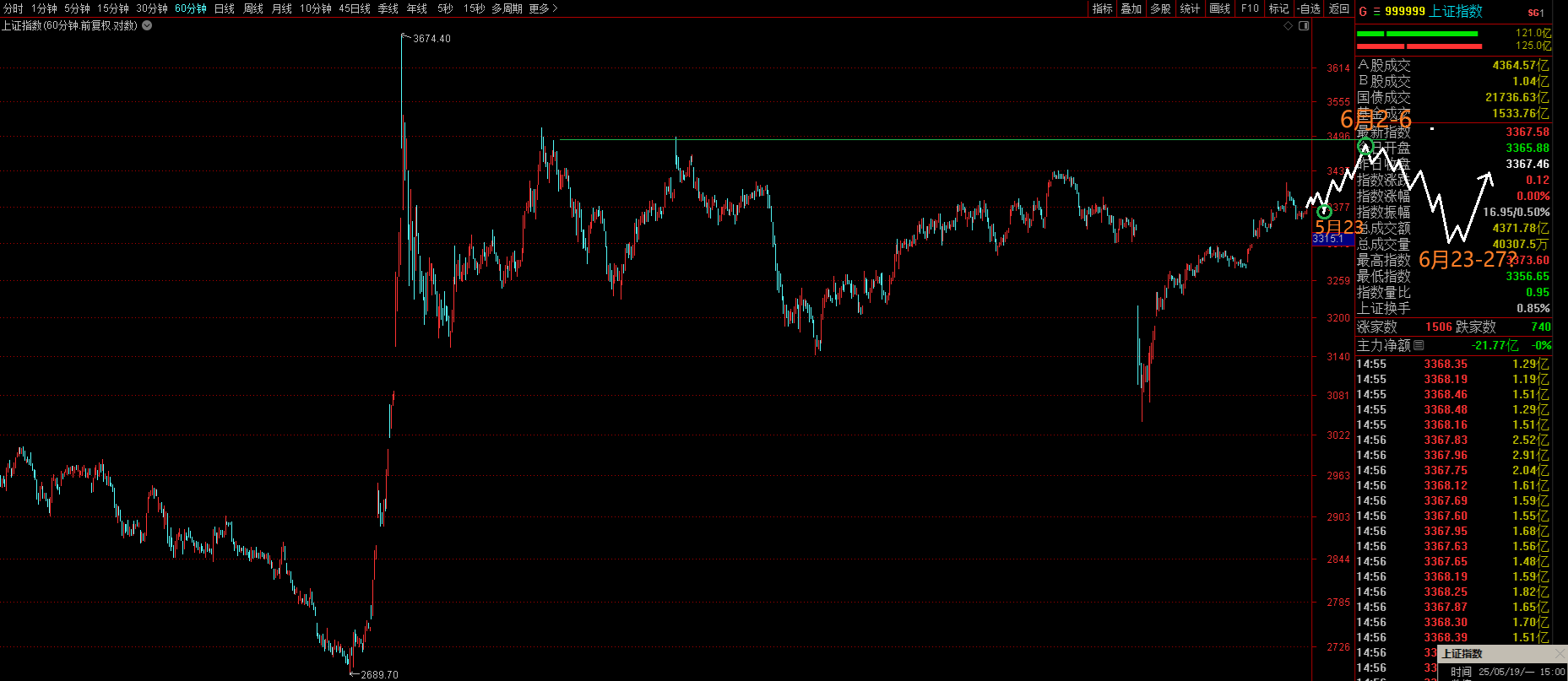
Task: Remove from watchlist via -自选
Action: coord(1309,8)
